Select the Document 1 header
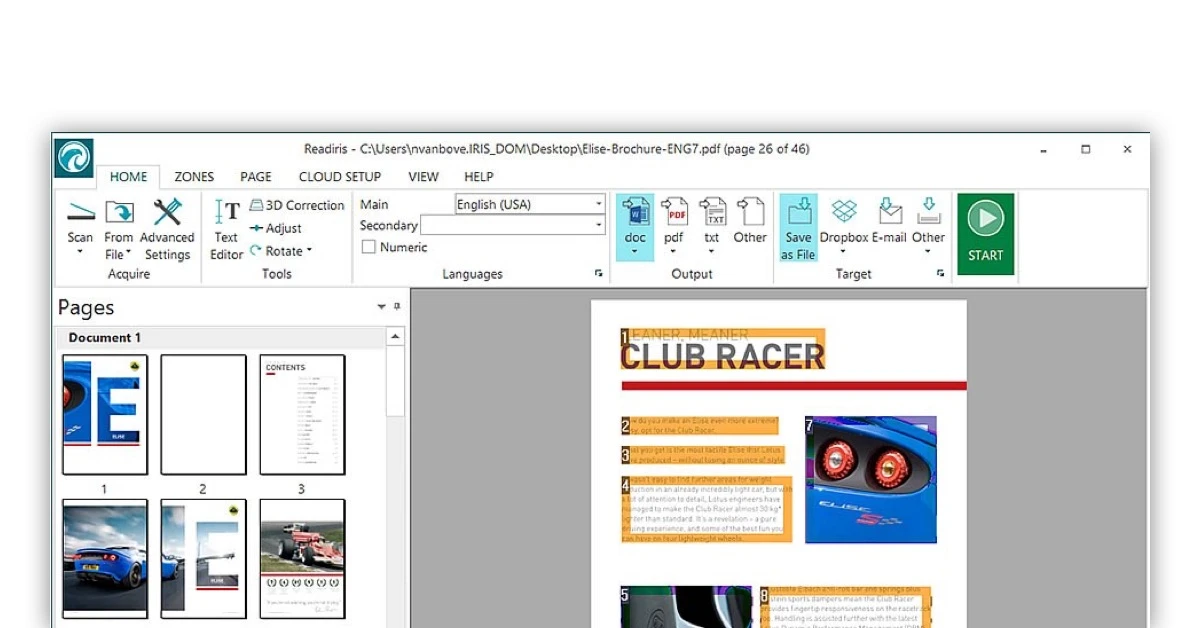 219,337
